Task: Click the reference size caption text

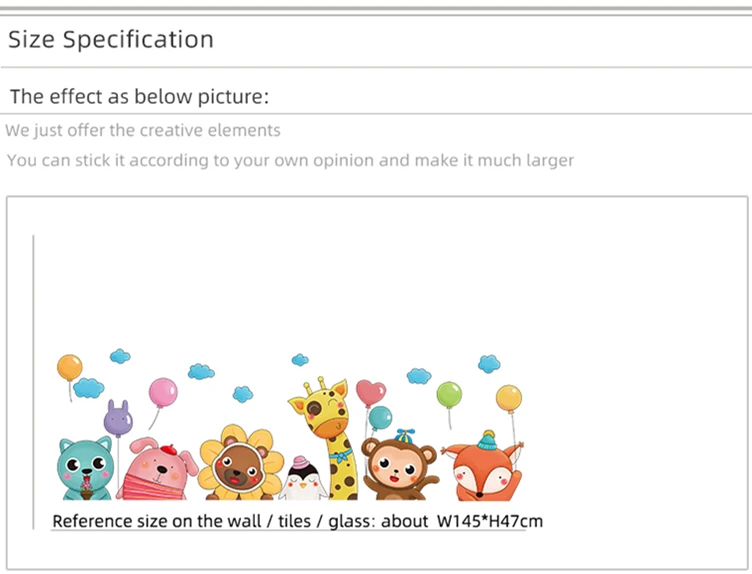Action: [x=297, y=521]
